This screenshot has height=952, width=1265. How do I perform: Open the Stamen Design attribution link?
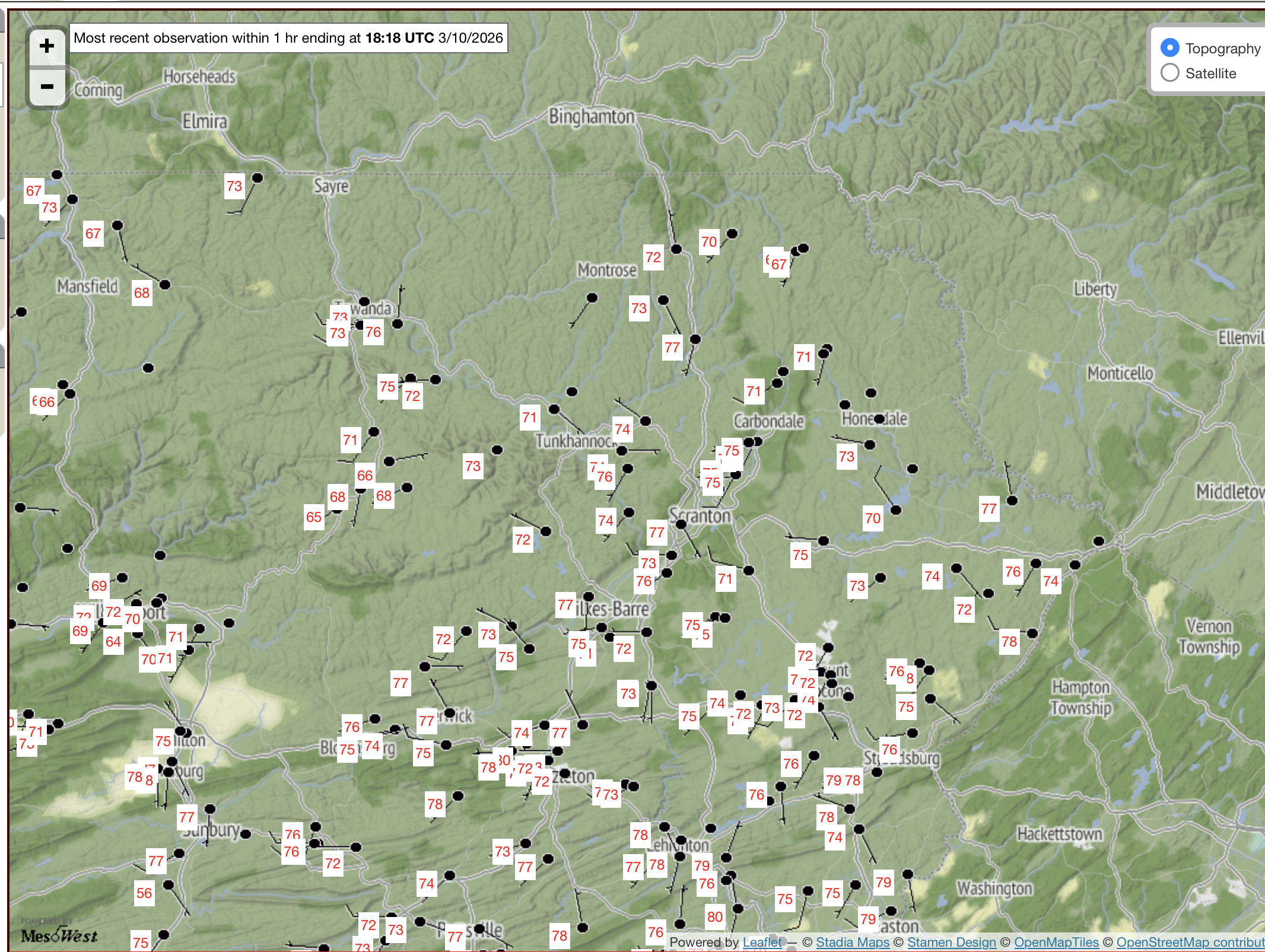point(951,942)
